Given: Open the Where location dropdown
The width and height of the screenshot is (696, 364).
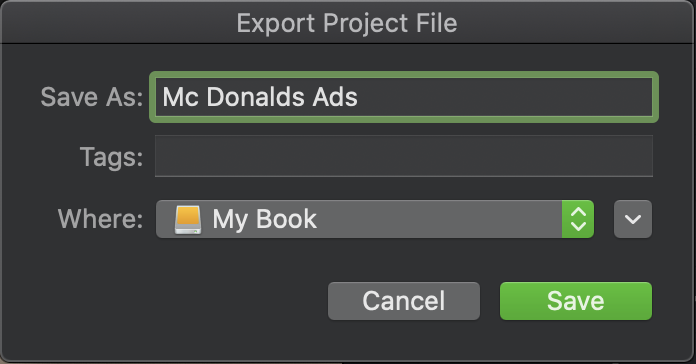Looking at the screenshot, I should pos(375,219).
